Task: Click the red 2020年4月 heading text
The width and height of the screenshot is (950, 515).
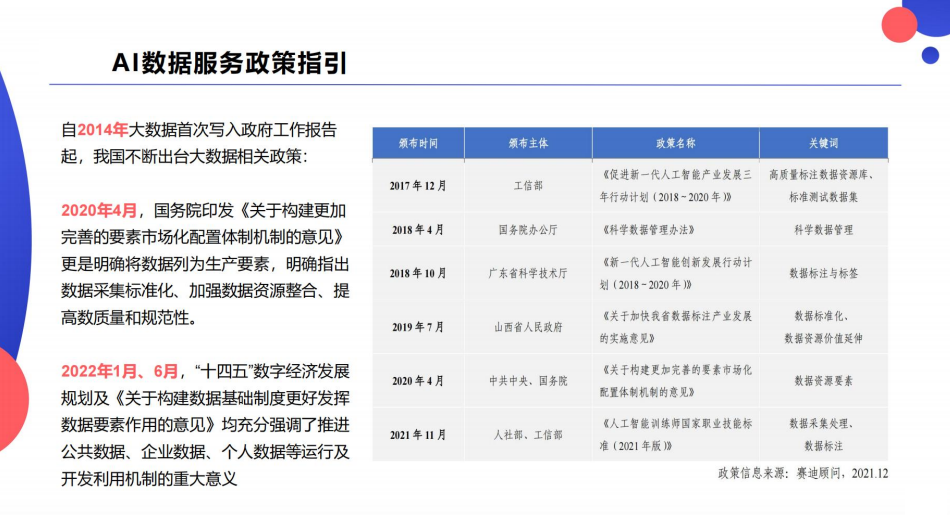Action: (99, 210)
